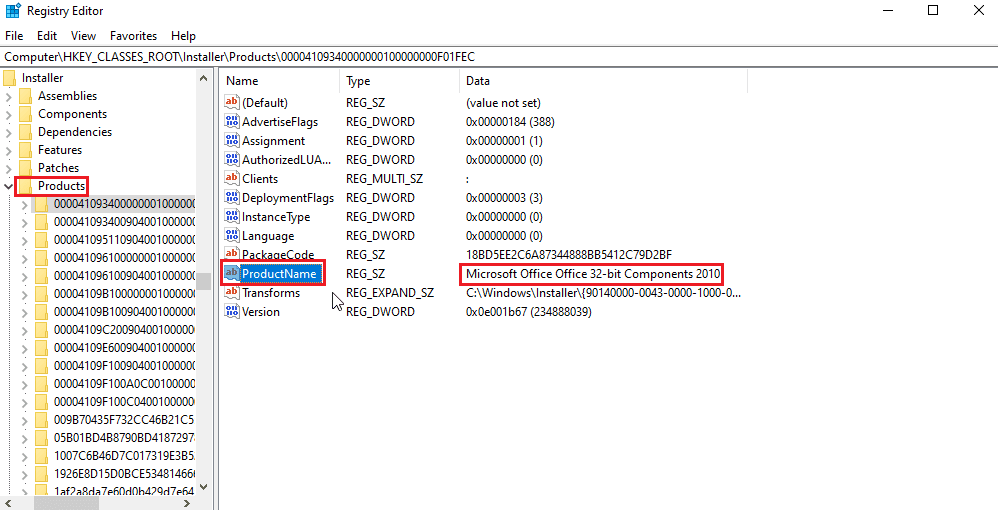Click folder icon of key 00004109C20090400100000

tap(41, 330)
